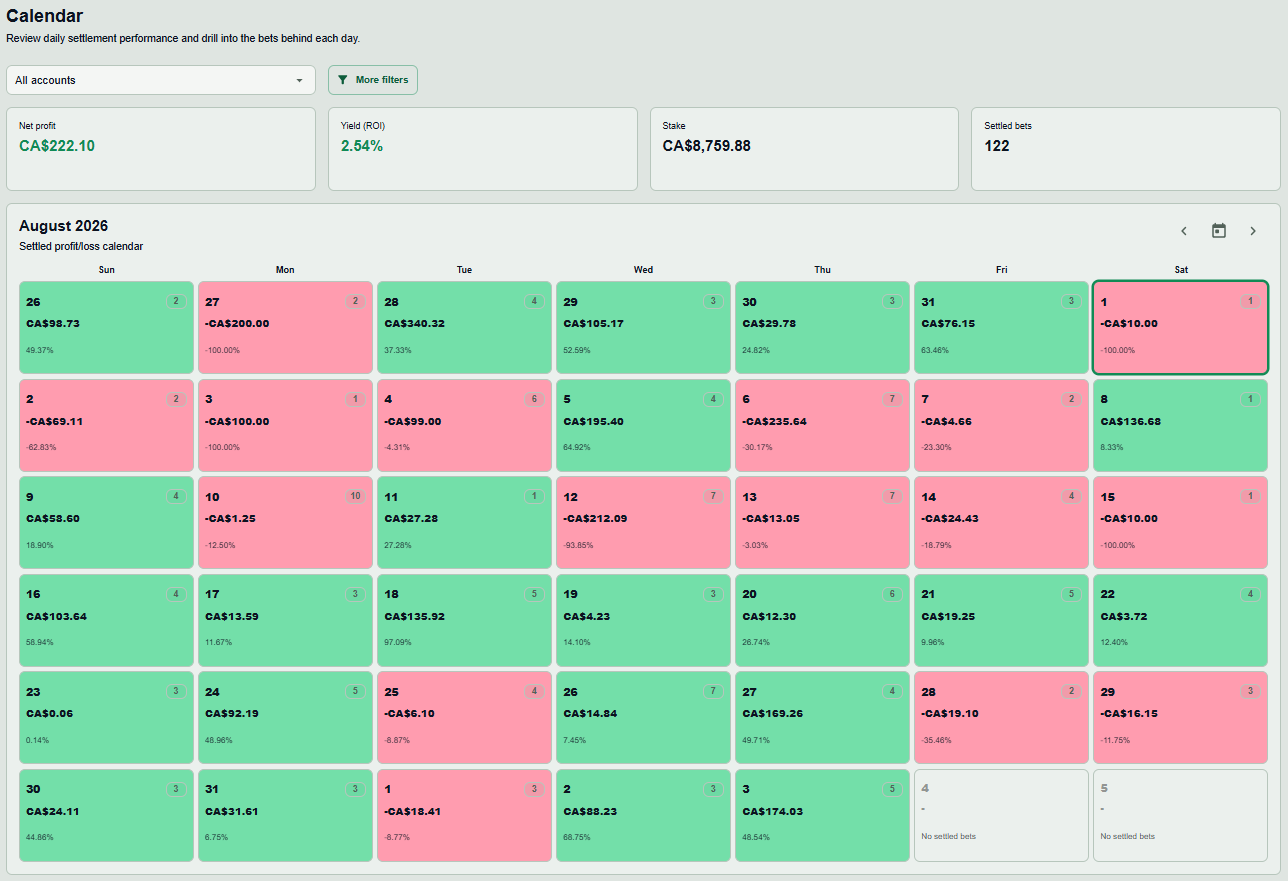Open the All accounts dropdown
The height and width of the screenshot is (881, 1288).
click(x=161, y=80)
